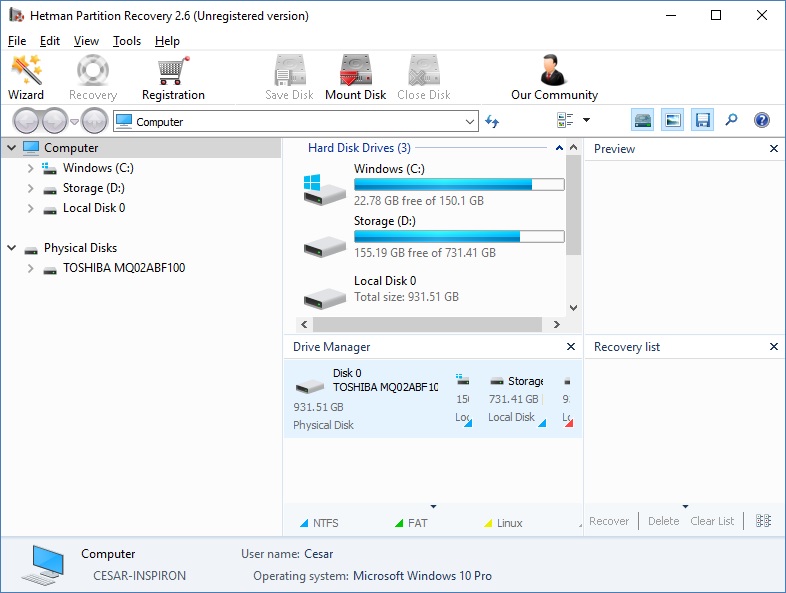Open the Tools menu
This screenshot has width=786, height=593.
click(x=127, y=41)
